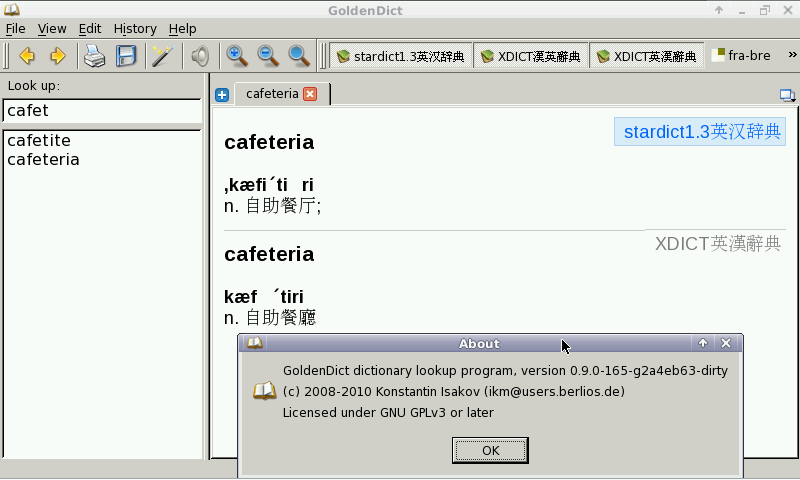The width and height of the screenshot is (800, 480).
Task: Toggle the XDICT漢英辭典 dictionary in toolbar
Action: (x=531, y=56)
